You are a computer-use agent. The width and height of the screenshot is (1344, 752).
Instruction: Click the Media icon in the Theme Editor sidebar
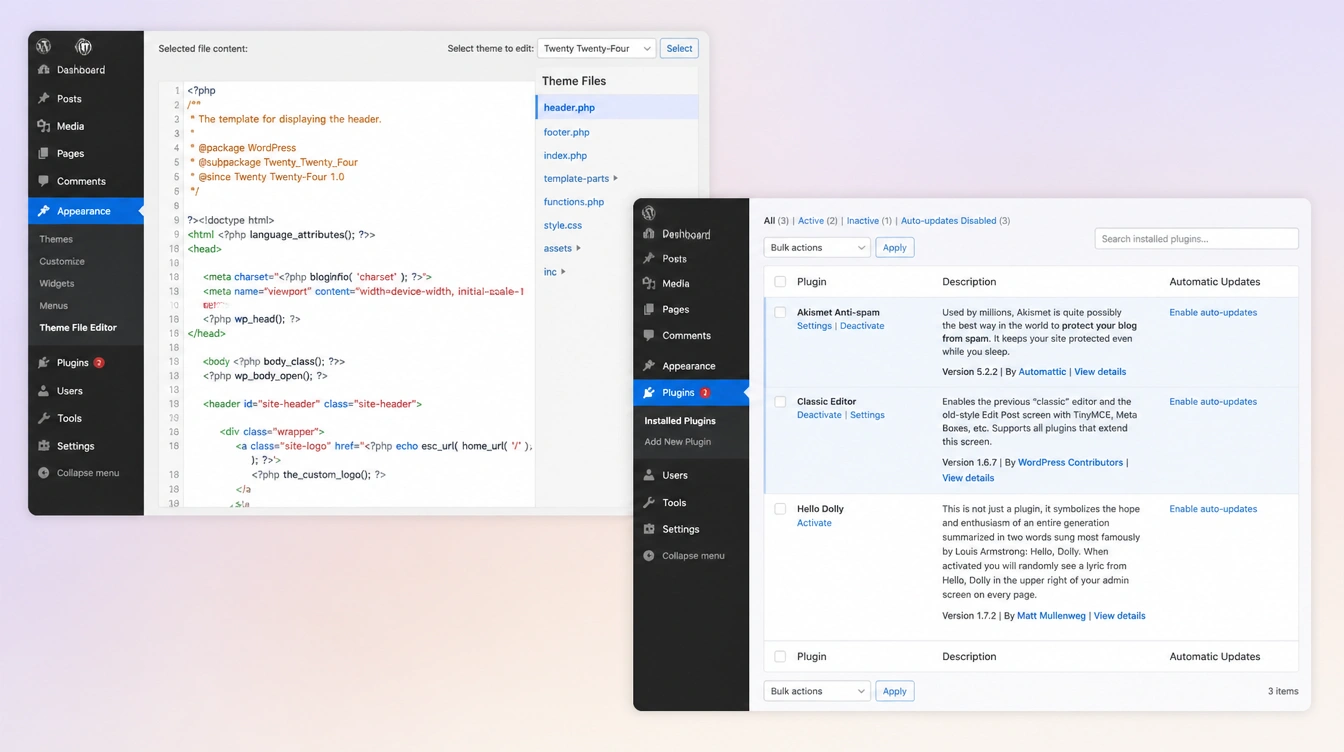point(44,126)
